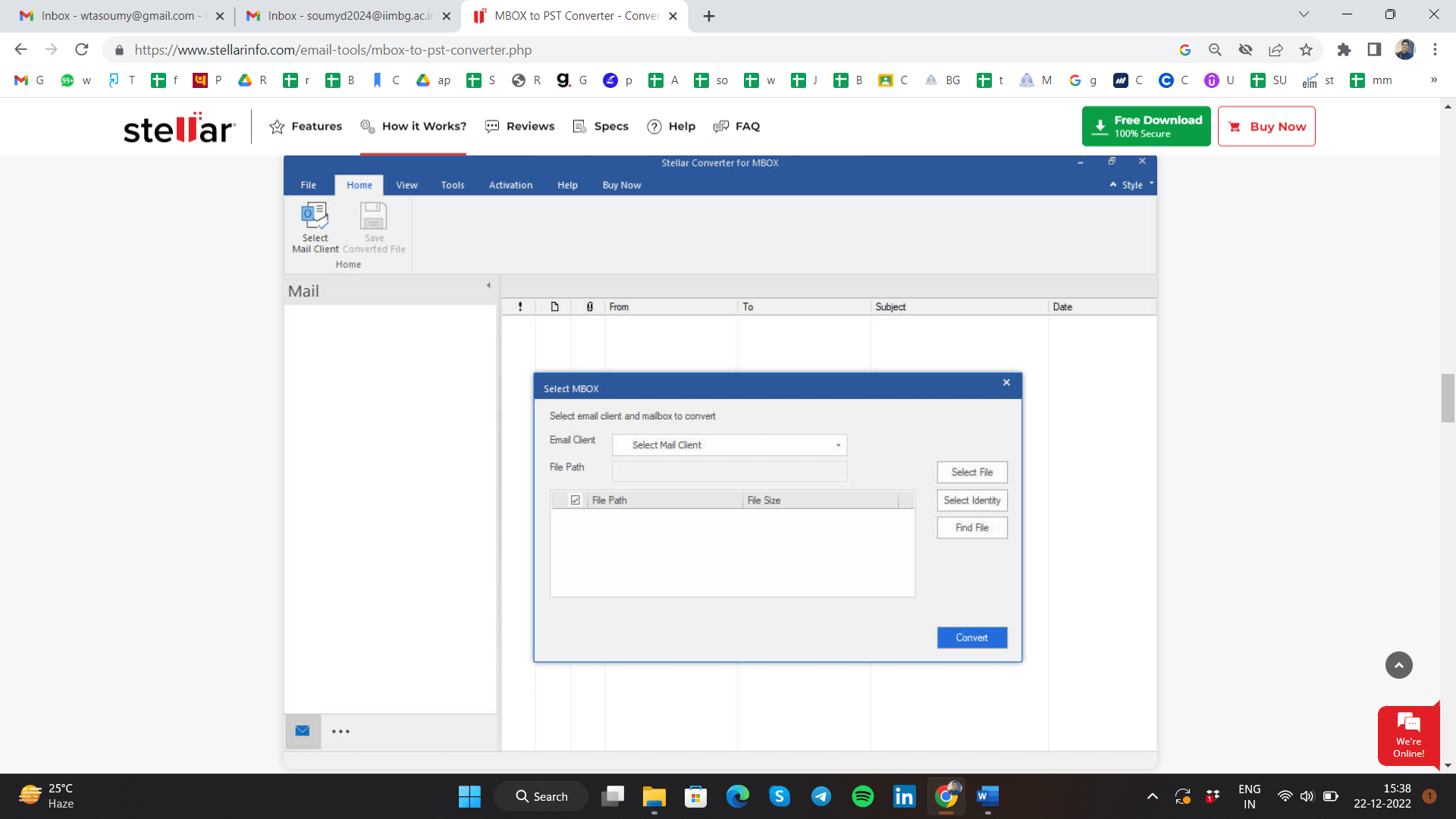The height and width of the screenshot is (819, 1456).
Task: Open LinkedIn from the taskbar
Action: [x=904, y=796]
